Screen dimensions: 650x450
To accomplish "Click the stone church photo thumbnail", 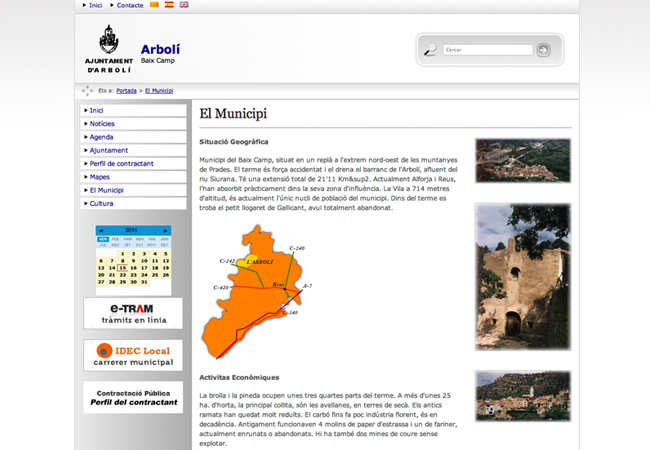I will pos(523,277).
